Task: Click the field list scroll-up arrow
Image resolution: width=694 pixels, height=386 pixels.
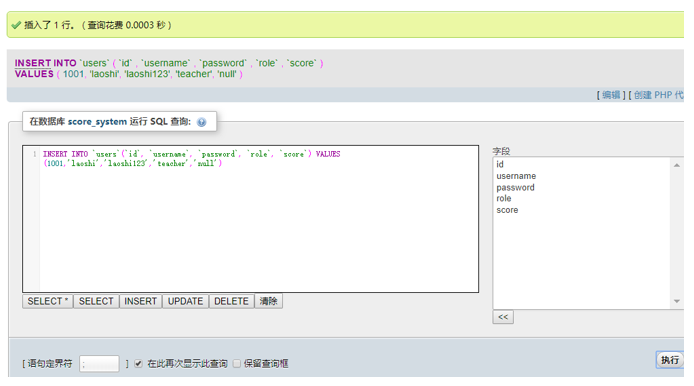Action: pos(677,165)
